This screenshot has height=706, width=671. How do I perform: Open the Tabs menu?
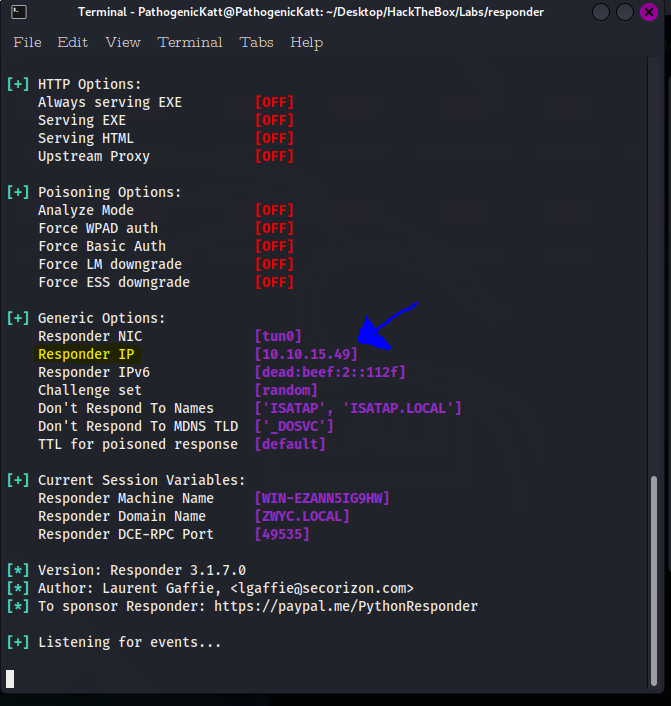pos(257,42)
